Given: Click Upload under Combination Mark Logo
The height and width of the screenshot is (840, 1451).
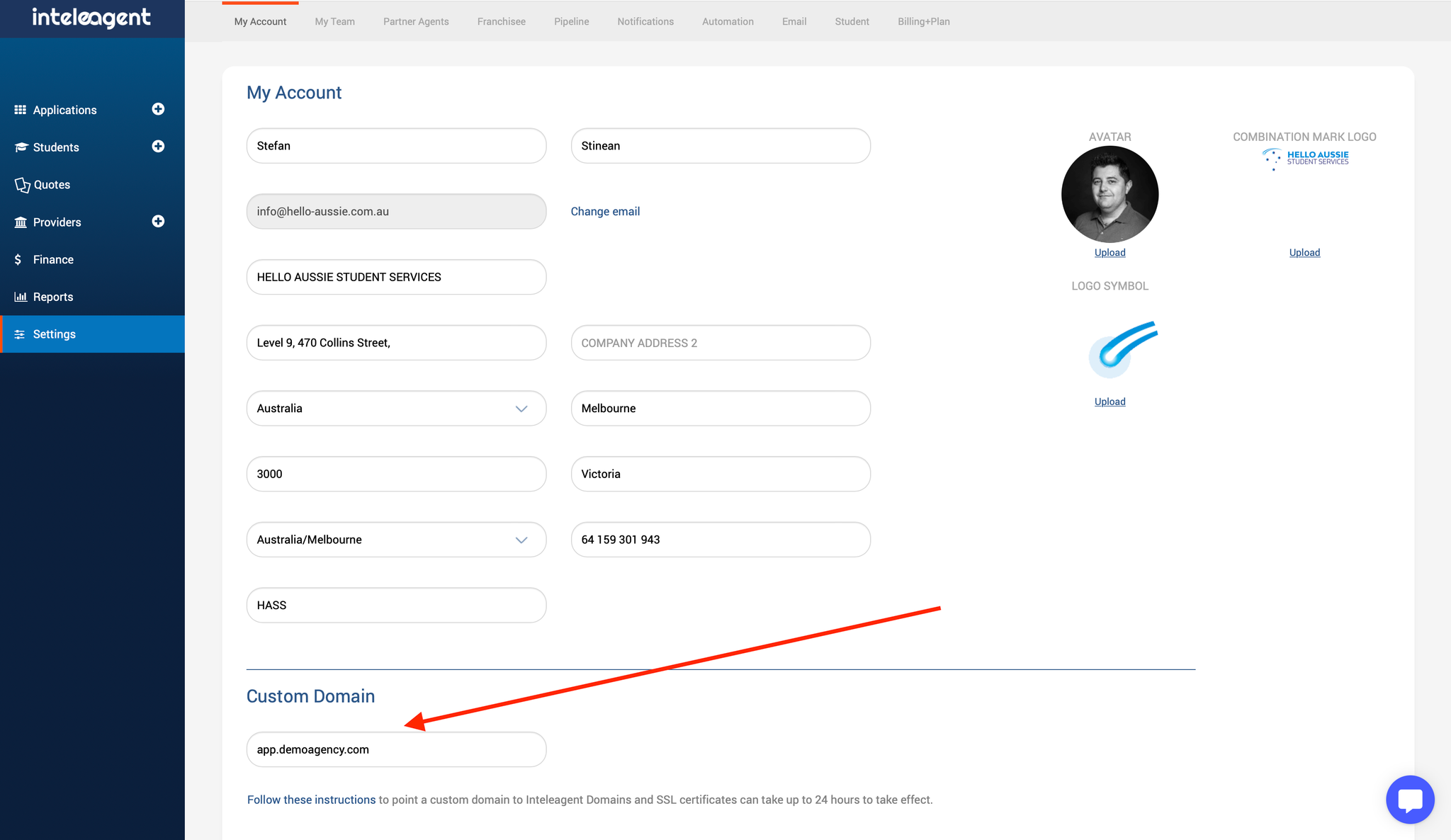Looking at the screenshot, I should 1304,253.
